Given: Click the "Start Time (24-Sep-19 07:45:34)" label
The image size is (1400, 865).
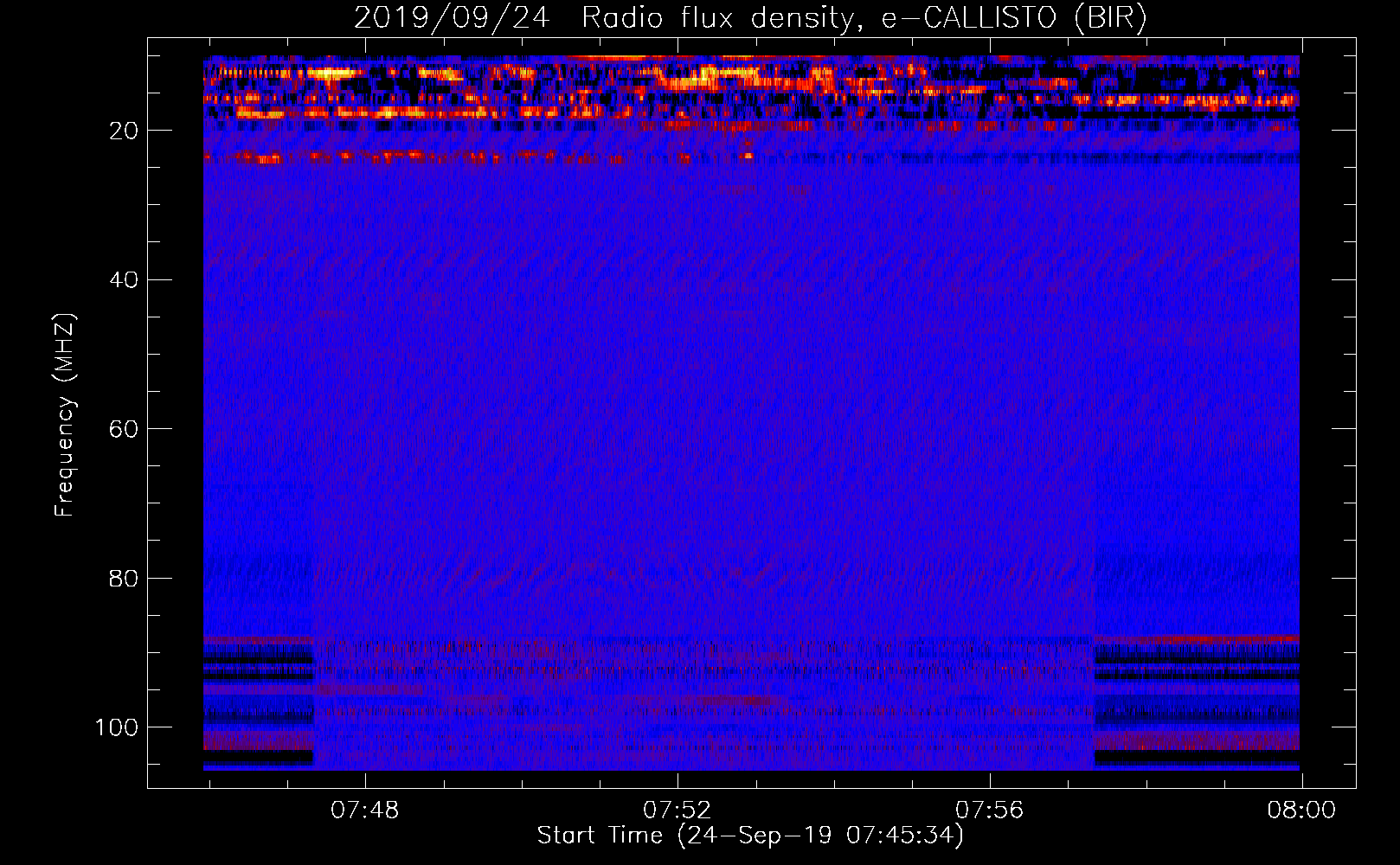Looking at the screenshot, I should point(750,836).
